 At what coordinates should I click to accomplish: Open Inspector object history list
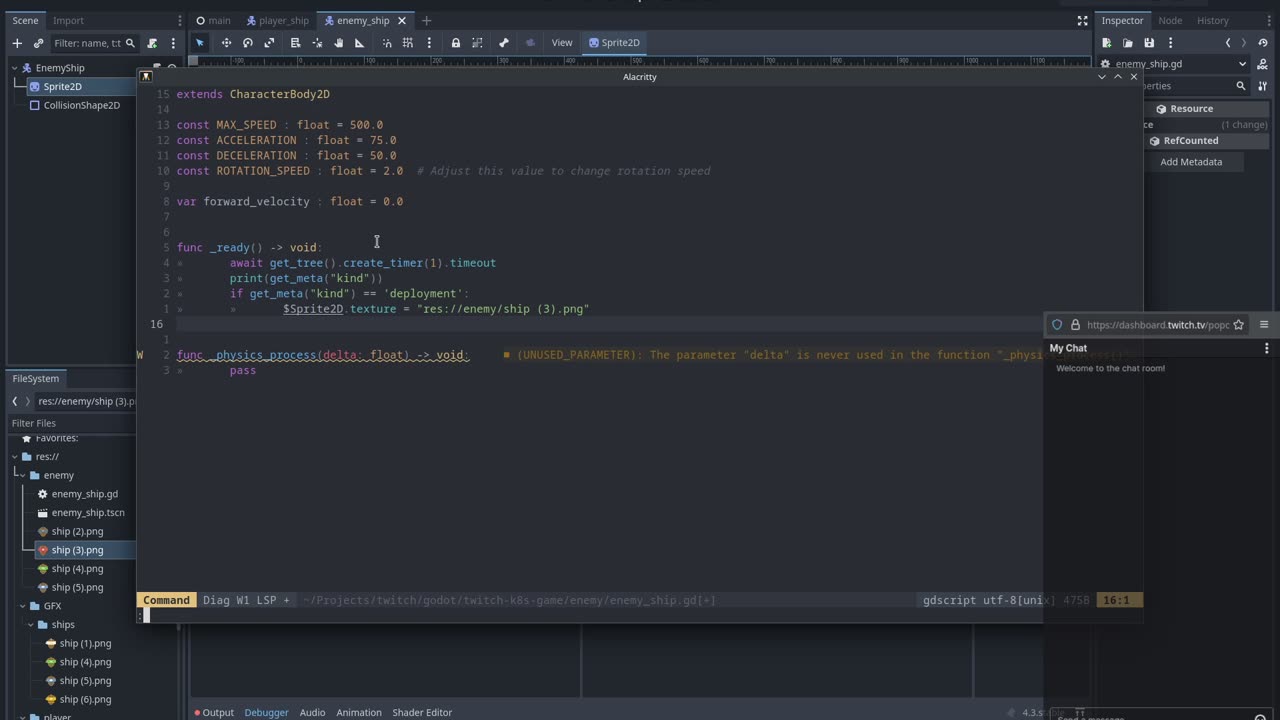click(1262, 43)
